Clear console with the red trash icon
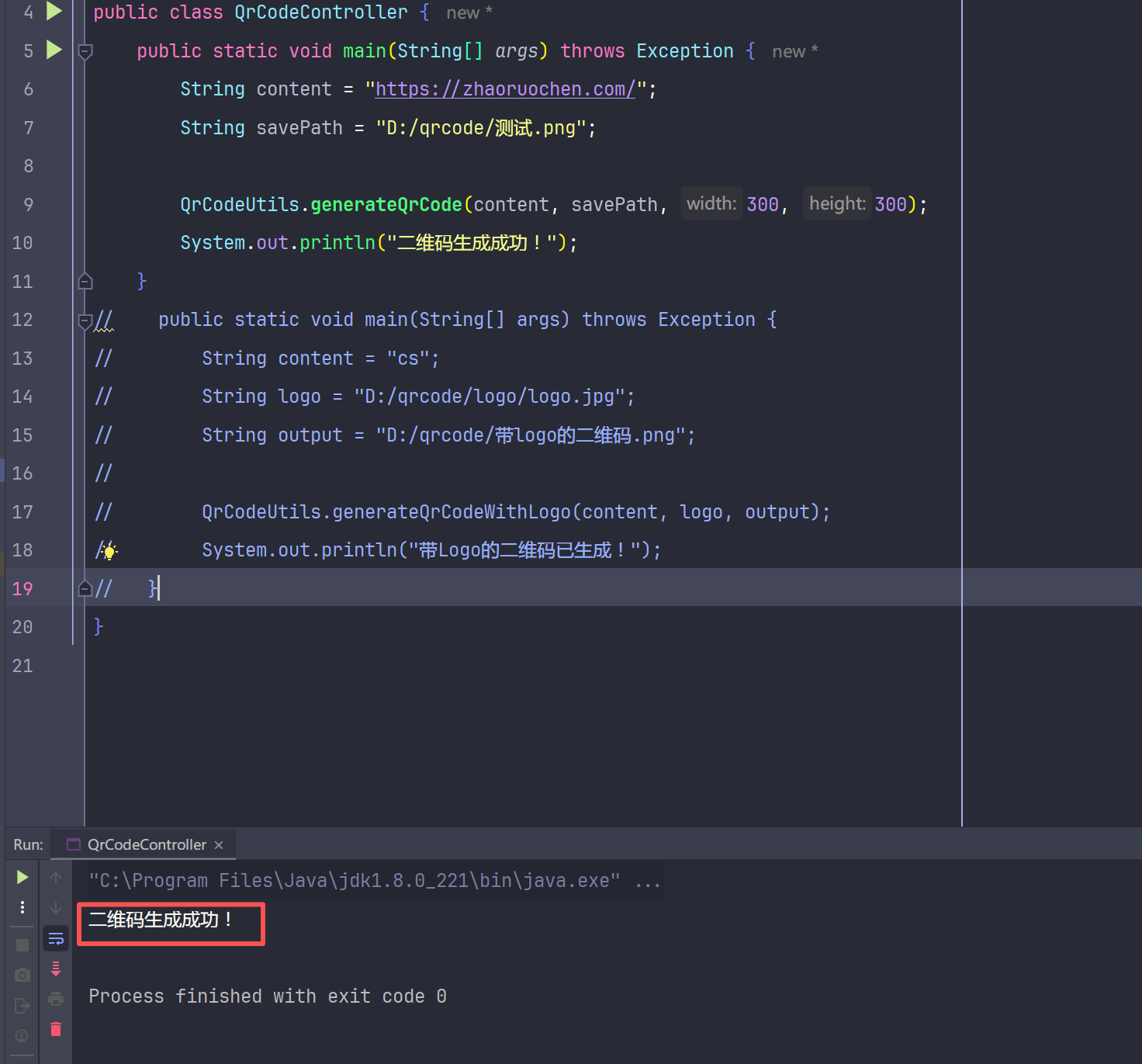 click(56, 1029)
